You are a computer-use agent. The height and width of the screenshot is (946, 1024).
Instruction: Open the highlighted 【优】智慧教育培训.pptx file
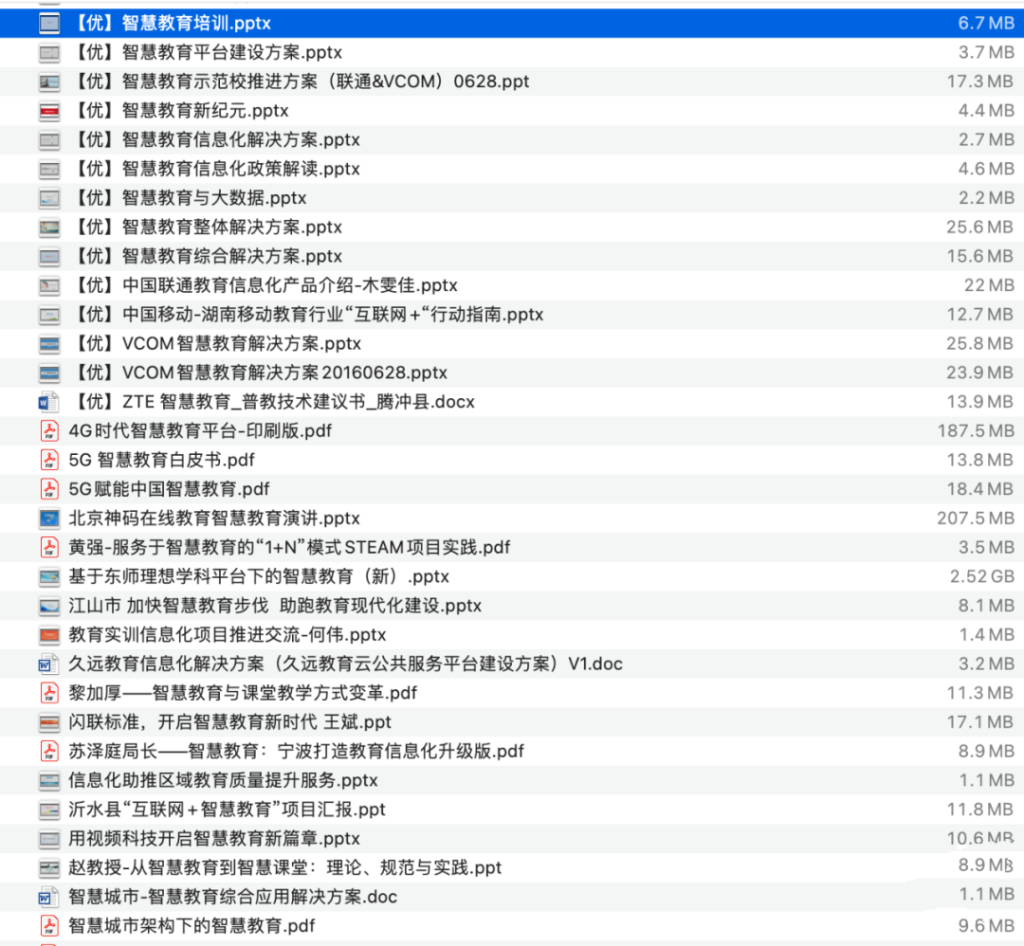pos(170,22)
